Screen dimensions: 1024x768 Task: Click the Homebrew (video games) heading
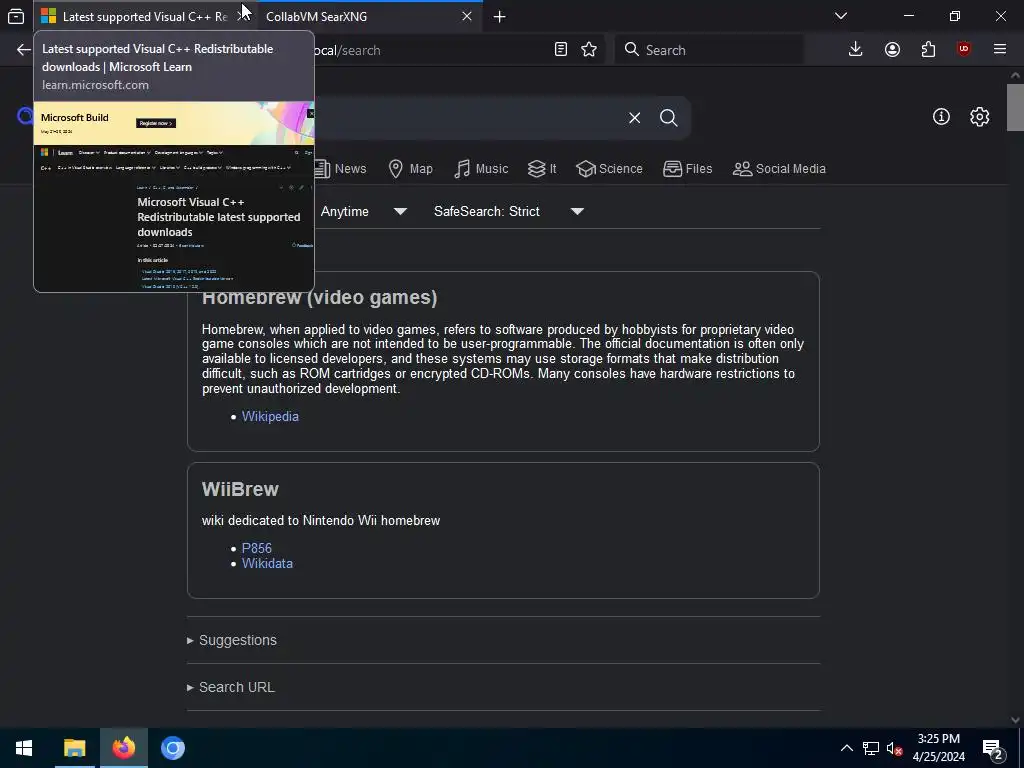pos(319,298)
